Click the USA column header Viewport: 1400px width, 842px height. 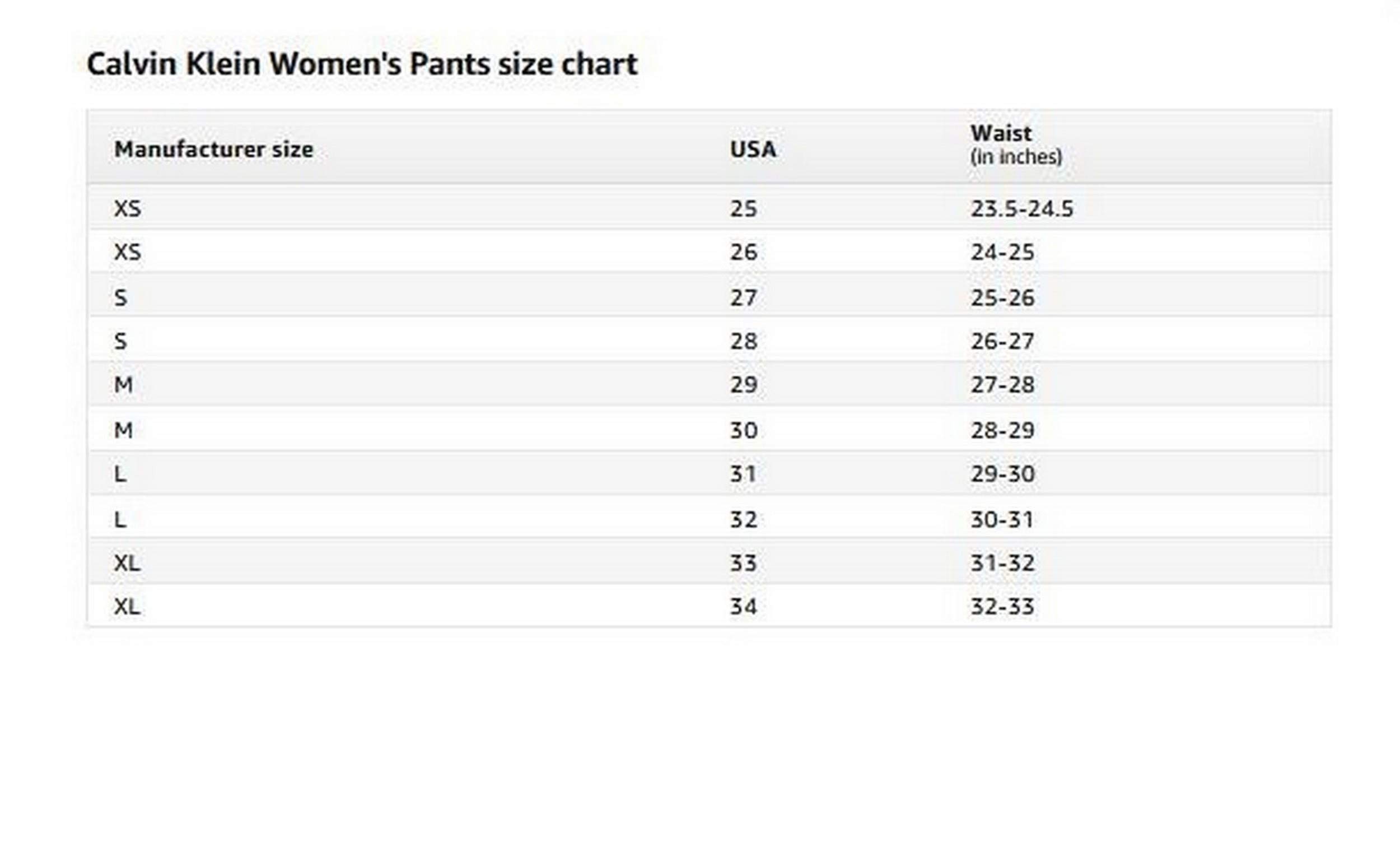tap(753, 150)
